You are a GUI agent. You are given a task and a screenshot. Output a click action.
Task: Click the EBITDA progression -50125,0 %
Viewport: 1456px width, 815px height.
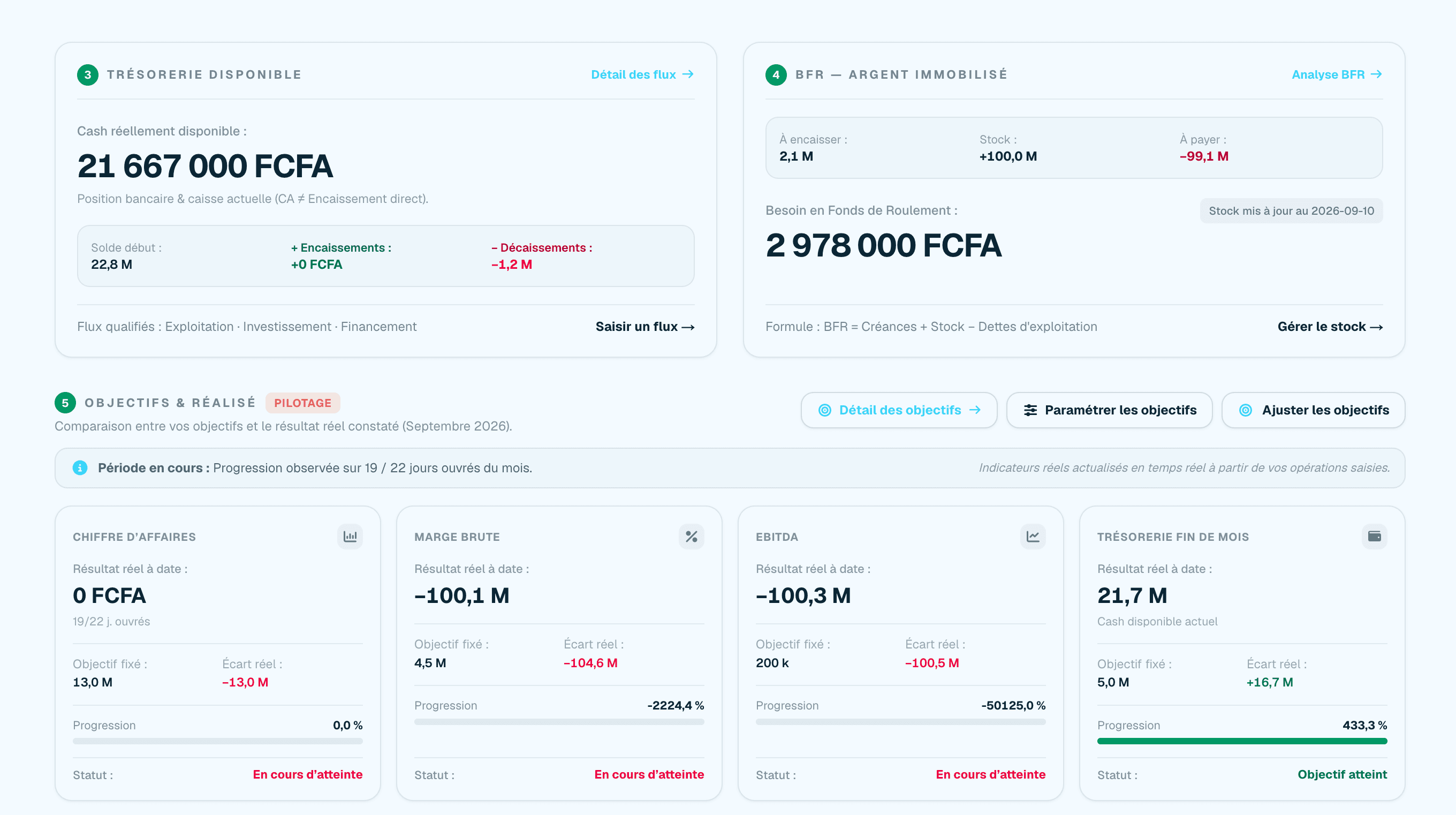point(1013,705)
